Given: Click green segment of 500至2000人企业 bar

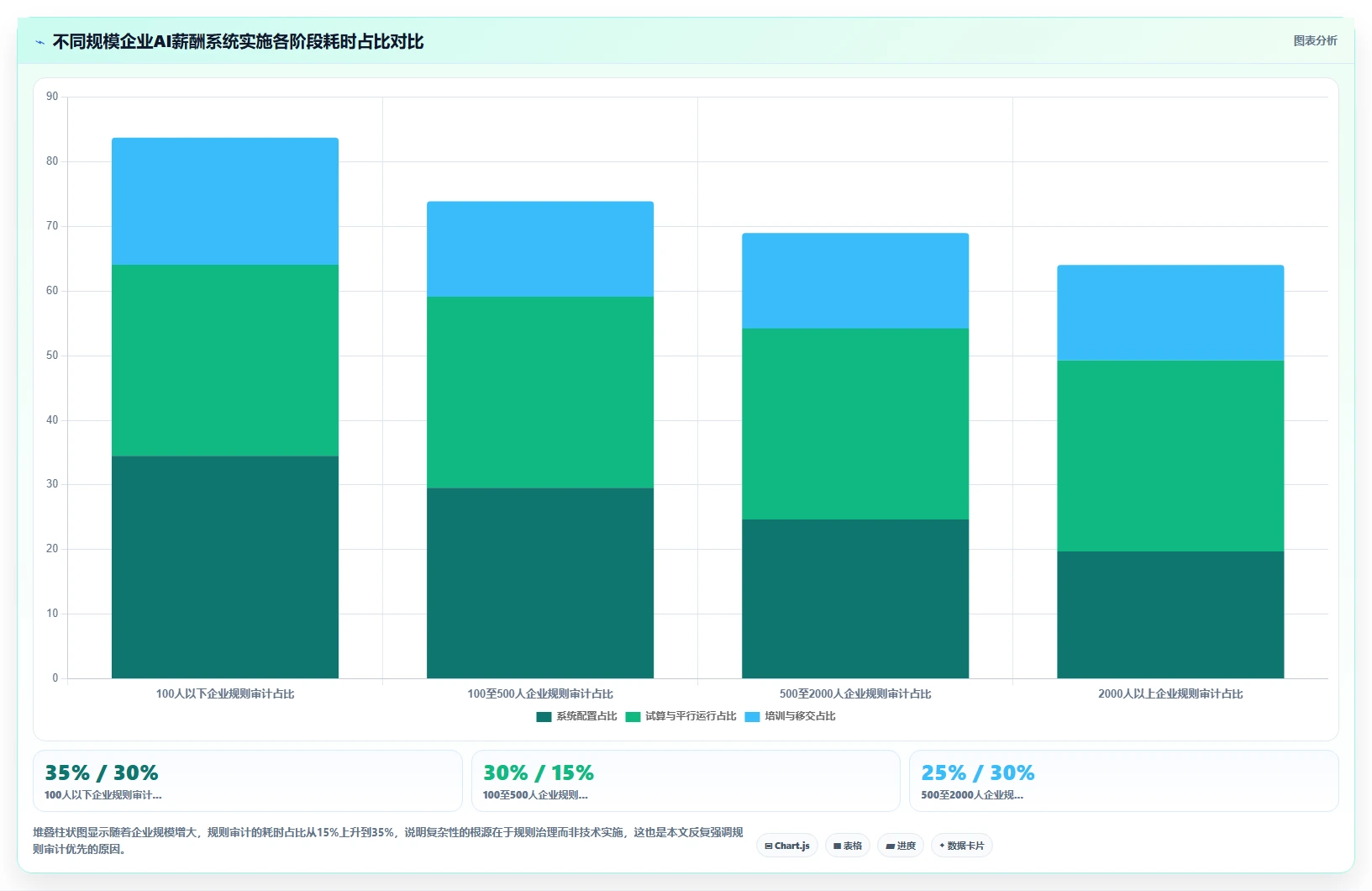Looking at the screenshot, I should click(x=855, y=424).
